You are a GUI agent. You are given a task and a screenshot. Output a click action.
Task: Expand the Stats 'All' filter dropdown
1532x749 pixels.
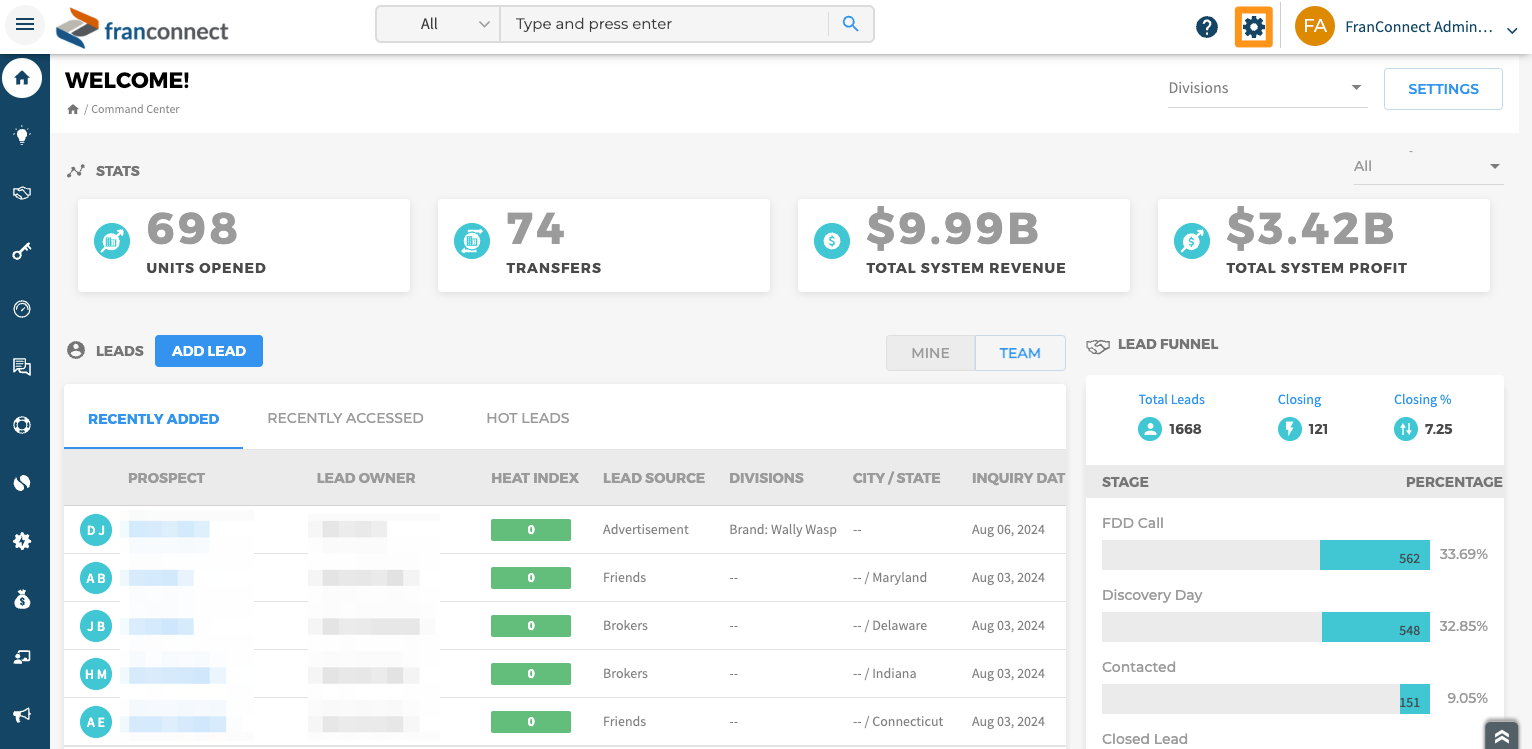pos(1427,167)
